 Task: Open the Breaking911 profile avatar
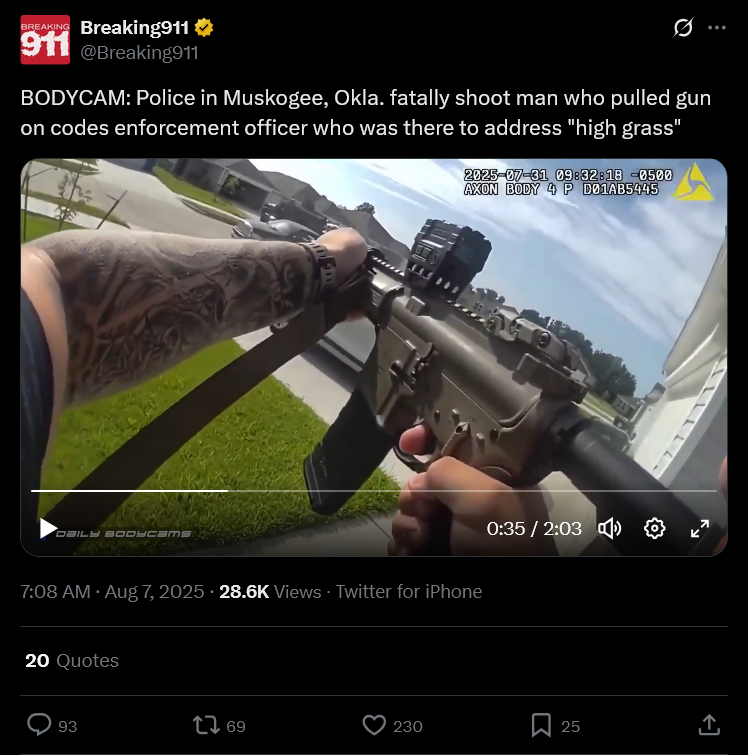pyautogui.click(x=45, y=39)
